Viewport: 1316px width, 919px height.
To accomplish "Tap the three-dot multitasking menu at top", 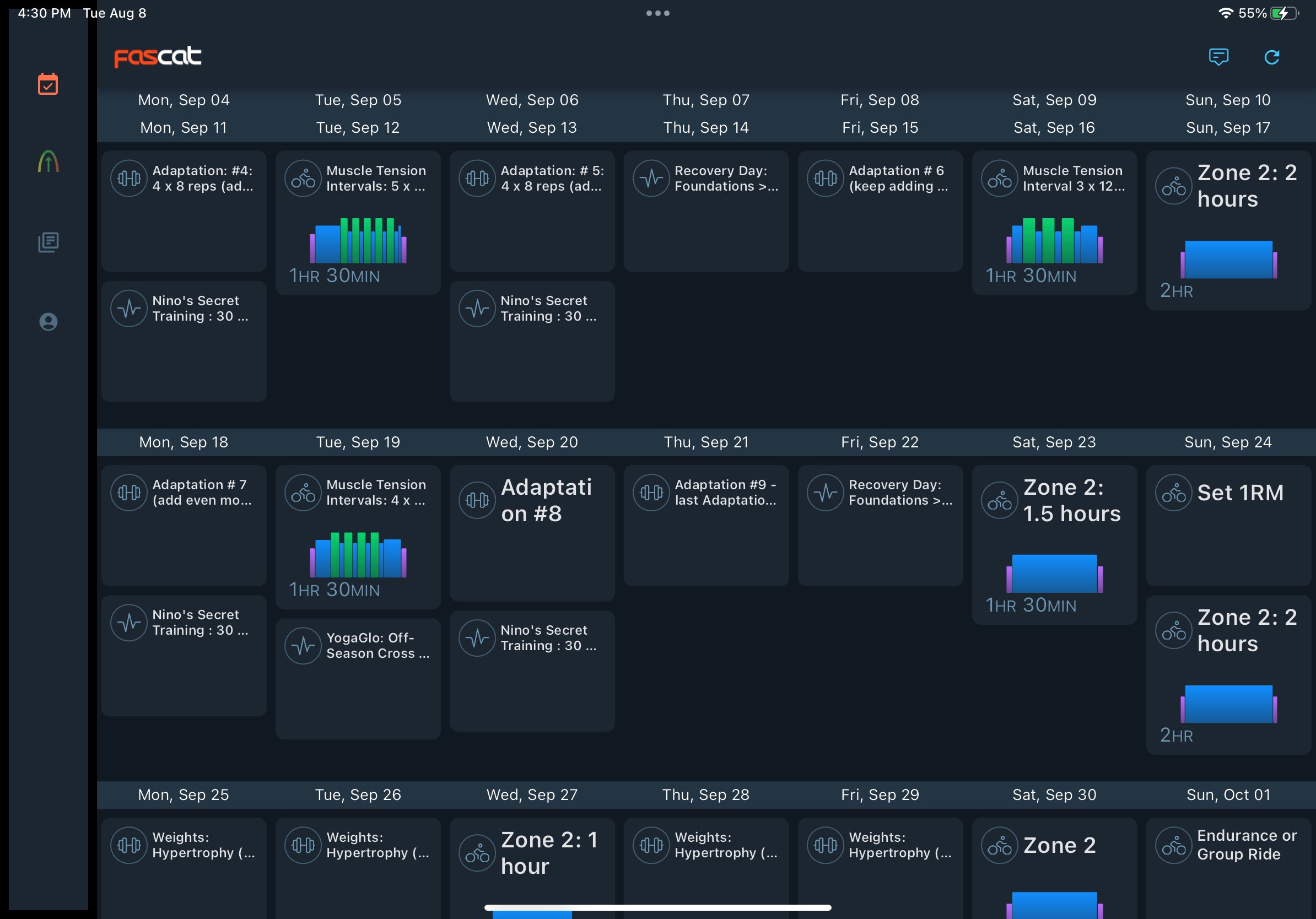I will (x=658, y=13).
